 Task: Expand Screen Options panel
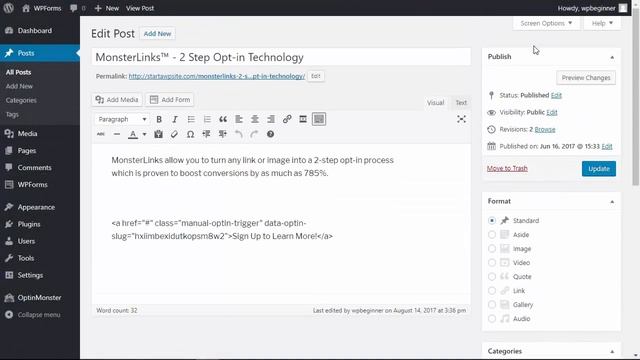(x=546, y=23)
